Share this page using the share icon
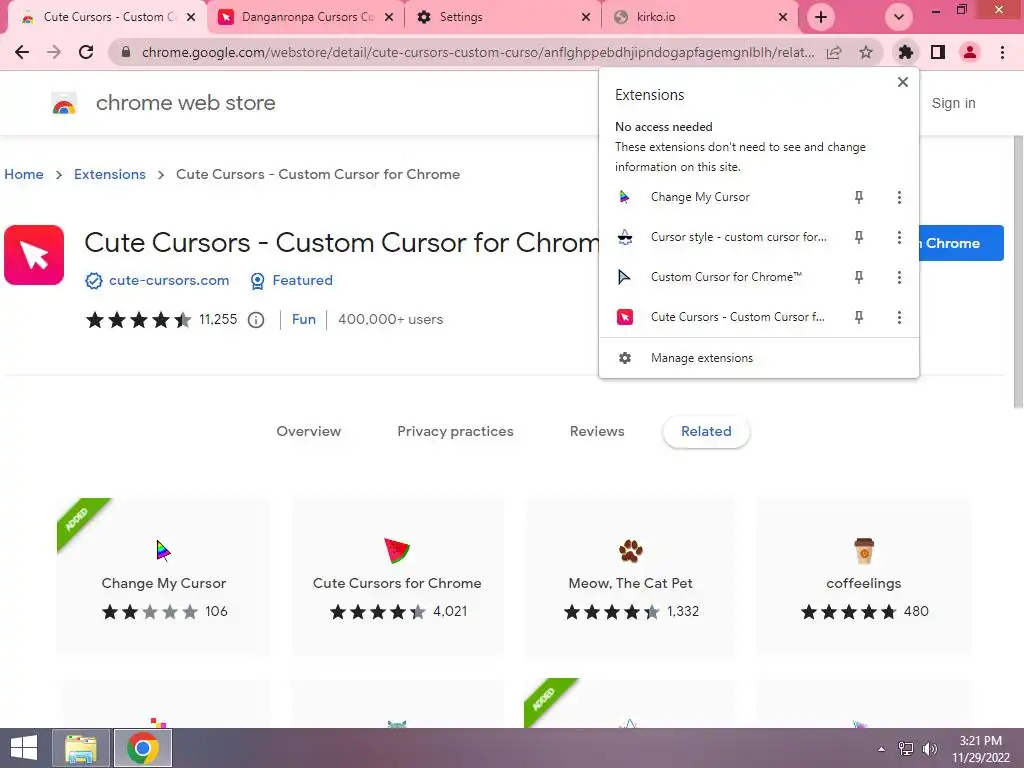1024x768 pixels. coord(834,52)
